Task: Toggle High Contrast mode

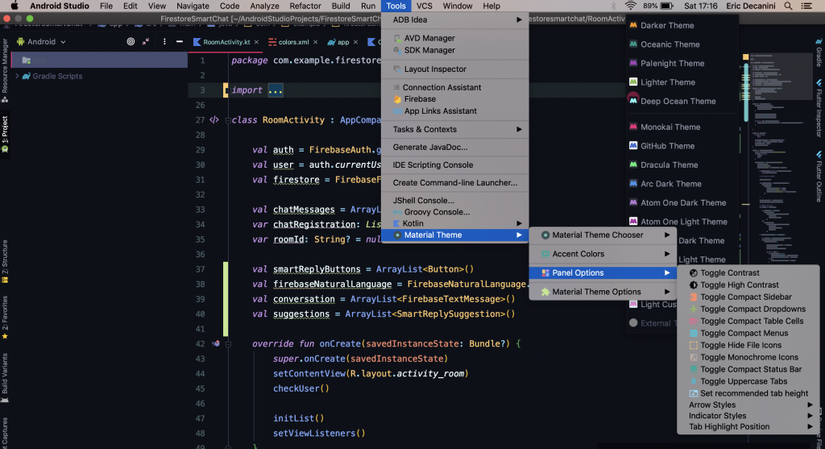Action: pyautogui.click(x=739, y=285)
